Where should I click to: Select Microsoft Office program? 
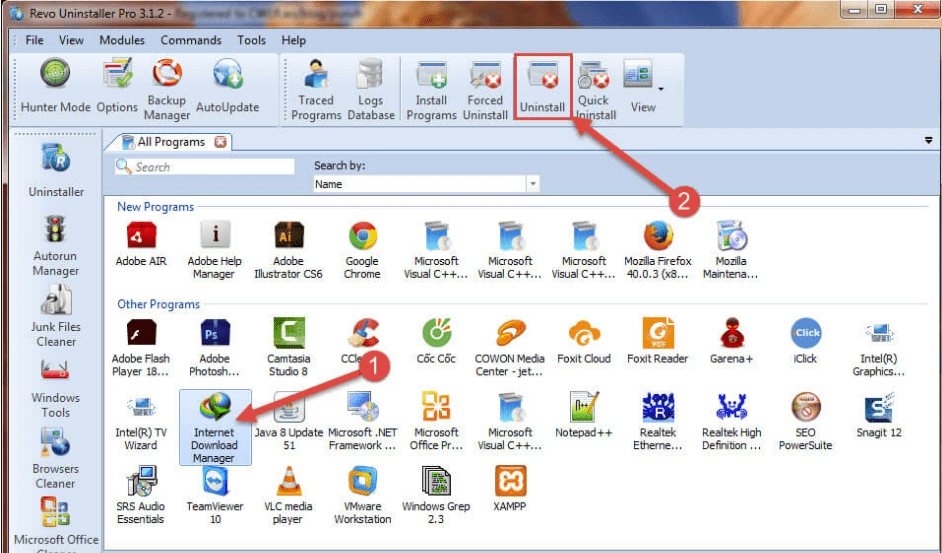pos(436,421)
